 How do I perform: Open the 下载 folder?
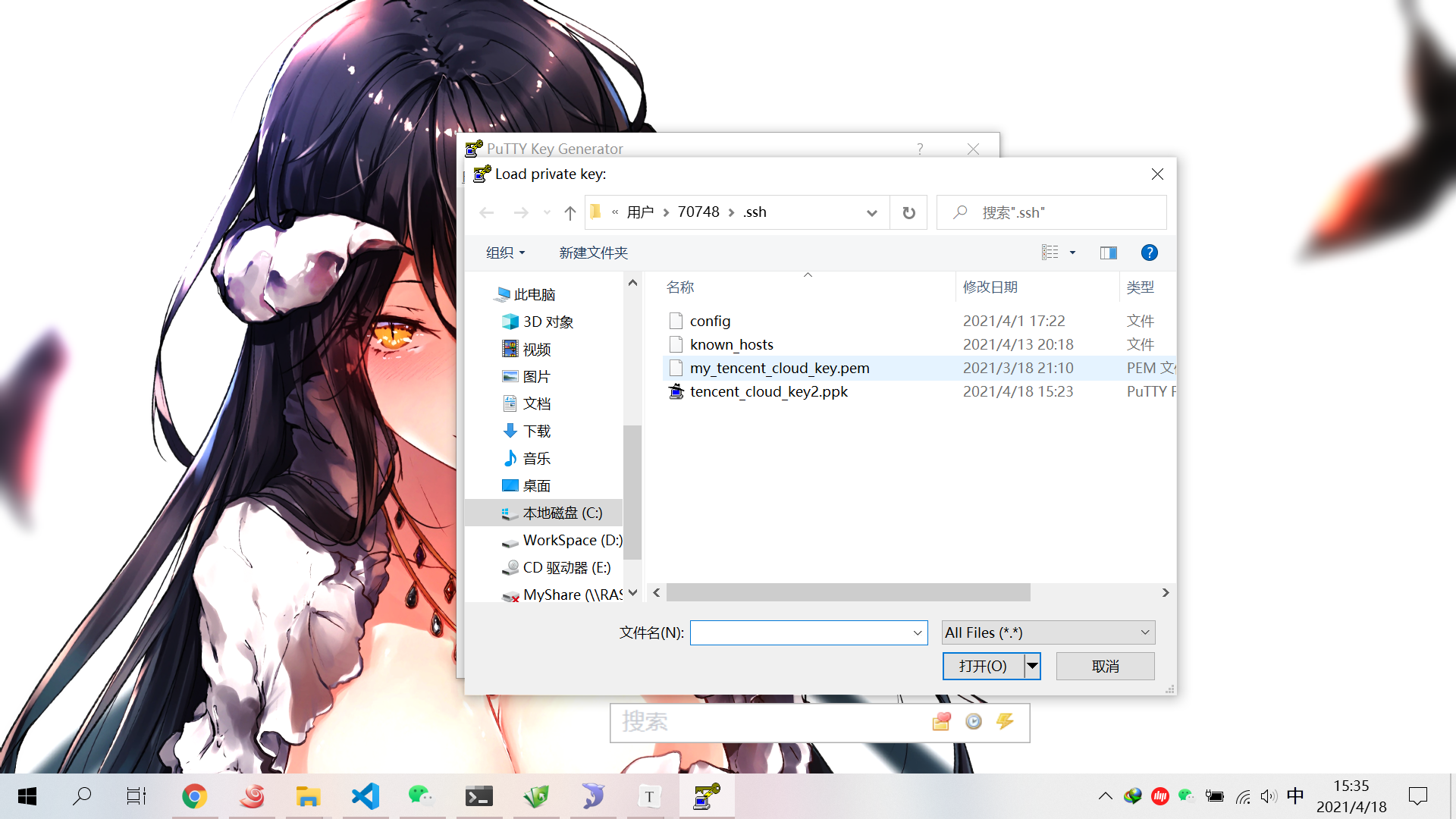click(527, 431)
